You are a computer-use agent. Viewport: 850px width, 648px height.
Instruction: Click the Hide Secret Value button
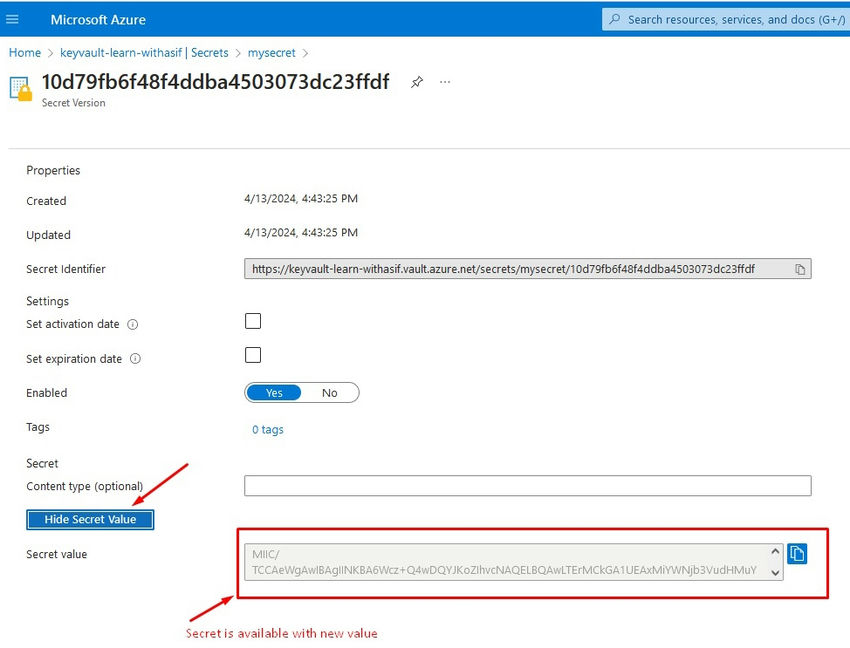click(x=90, y=519)
